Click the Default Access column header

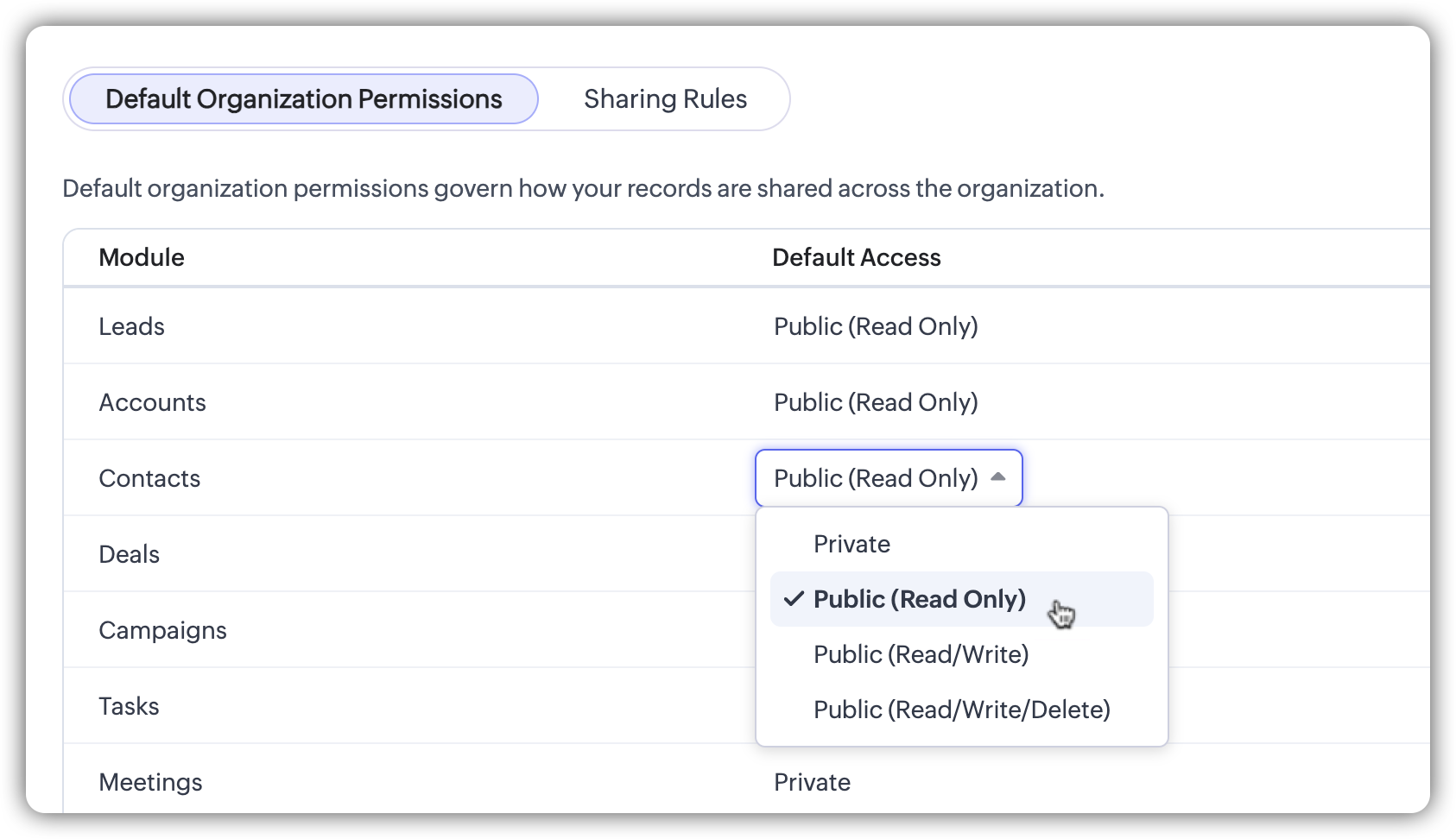856,257
